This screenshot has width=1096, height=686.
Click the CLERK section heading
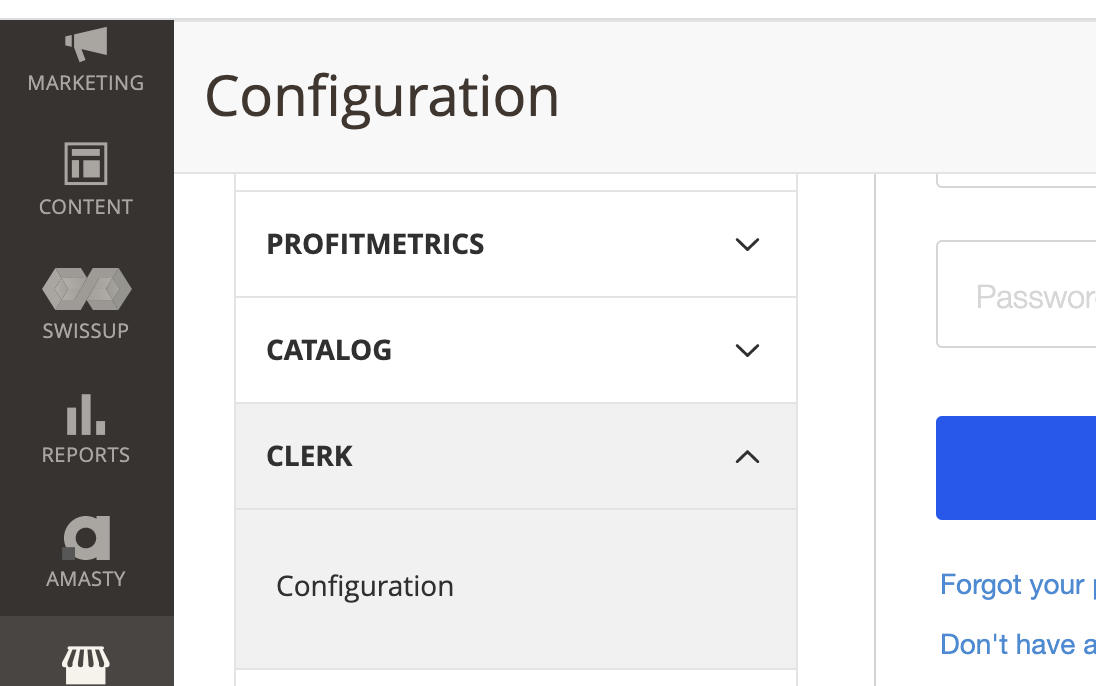coord(310,456)
